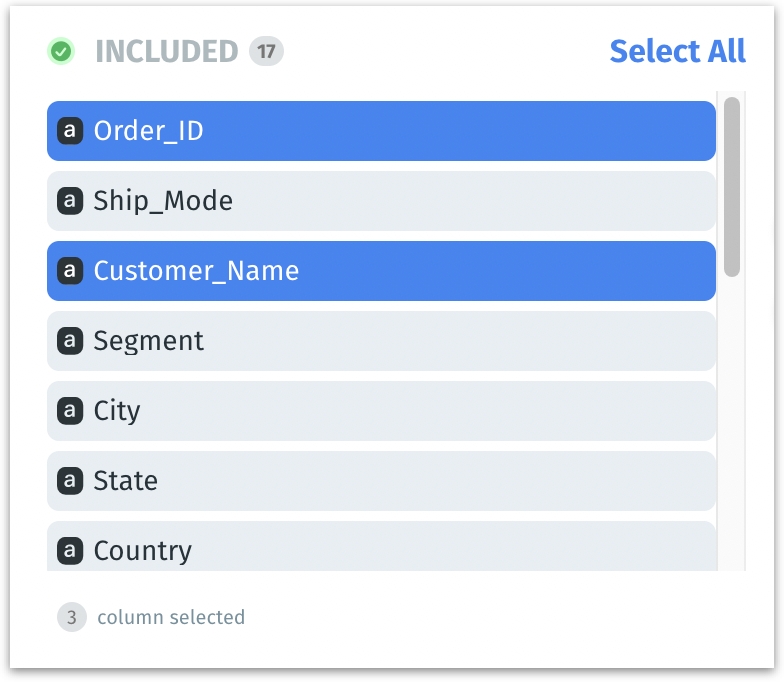This screenshot has height=682, width=784.
Task: Click the column list scrollbar thumb
Action: [732, 186]
